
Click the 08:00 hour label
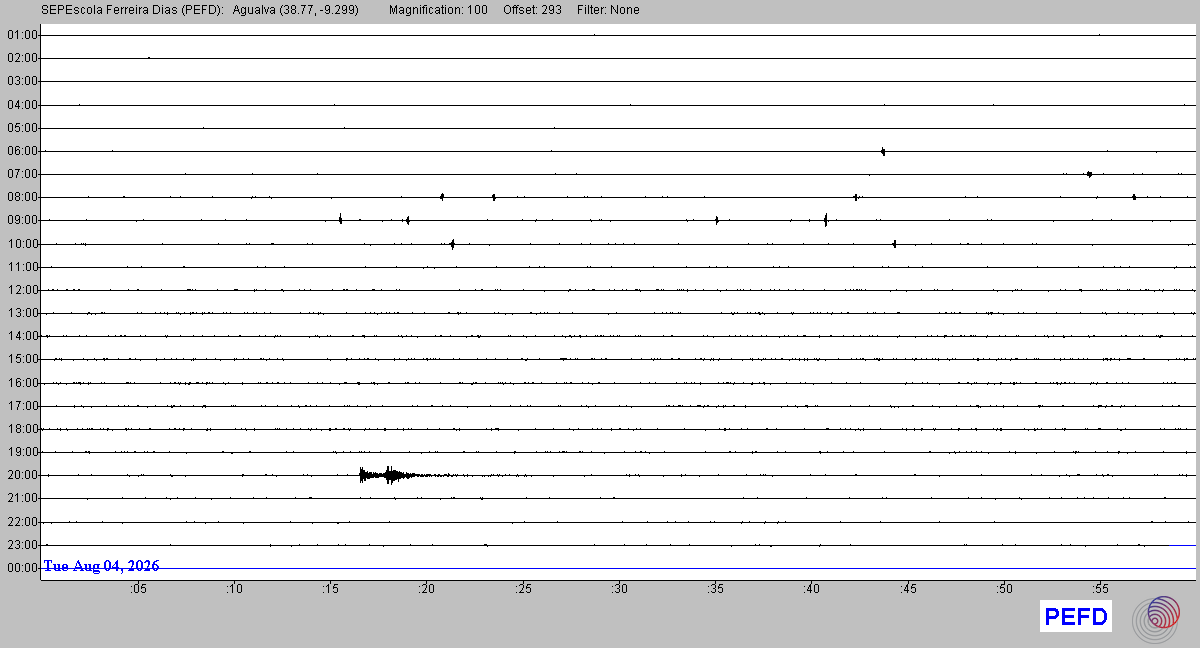tap(22, 197)
